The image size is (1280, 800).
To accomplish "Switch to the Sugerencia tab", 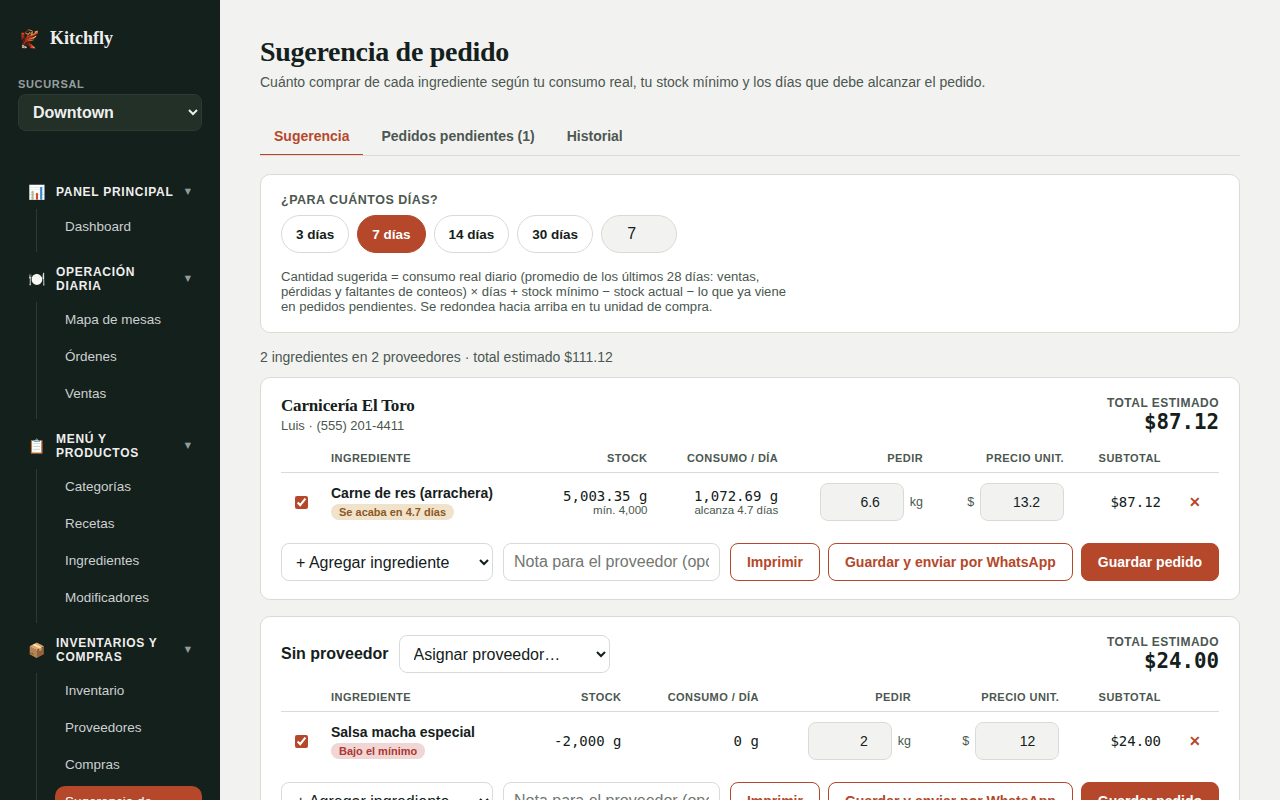I will (x=311, y=136).
